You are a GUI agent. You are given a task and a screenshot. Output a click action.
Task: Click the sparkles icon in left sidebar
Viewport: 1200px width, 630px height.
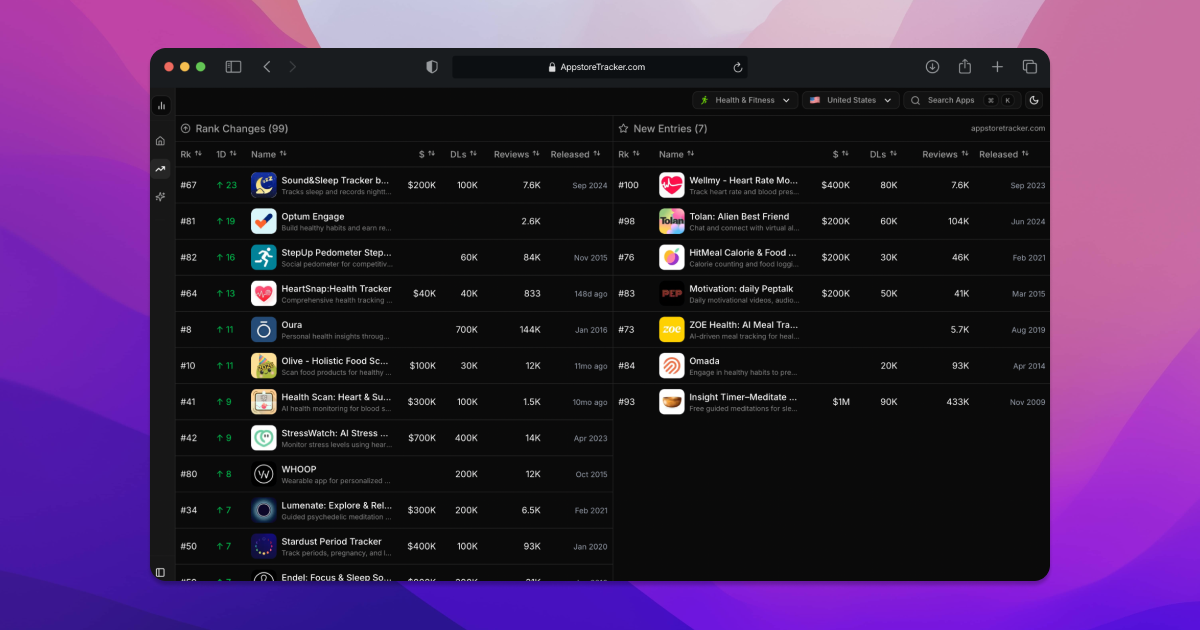(160, 197)
